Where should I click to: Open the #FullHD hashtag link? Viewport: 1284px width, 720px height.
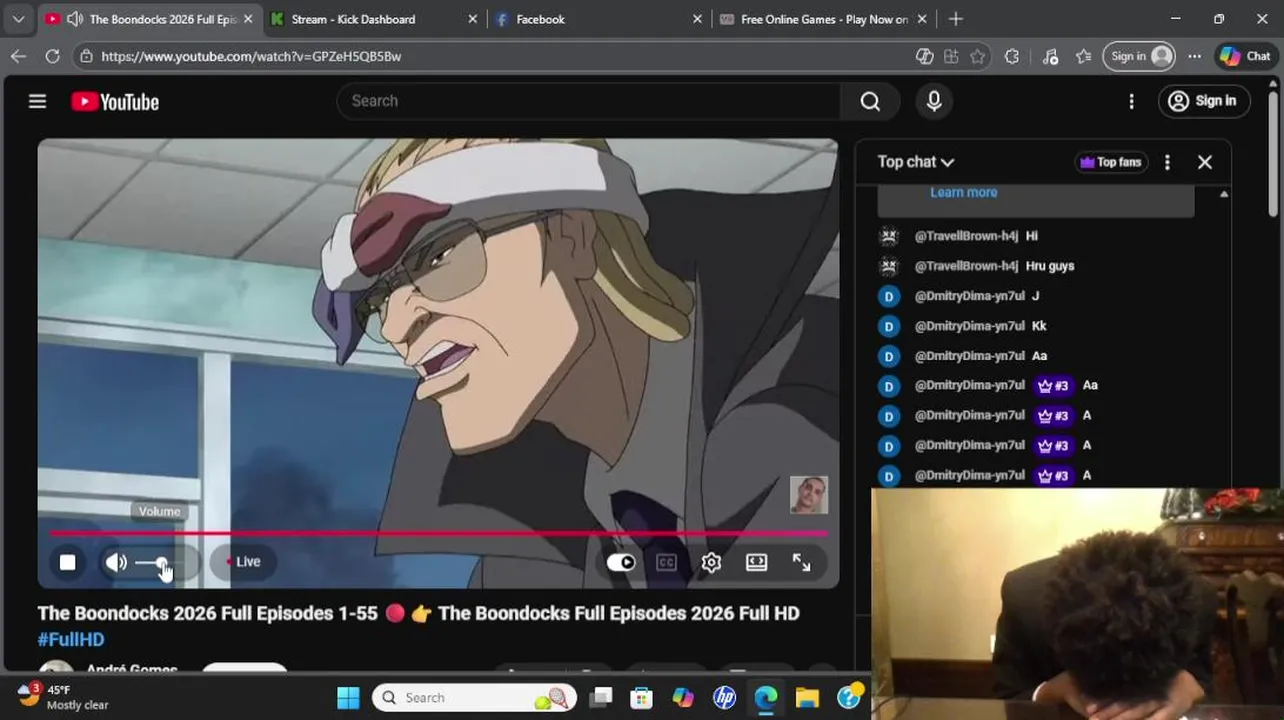coord(71,639)
